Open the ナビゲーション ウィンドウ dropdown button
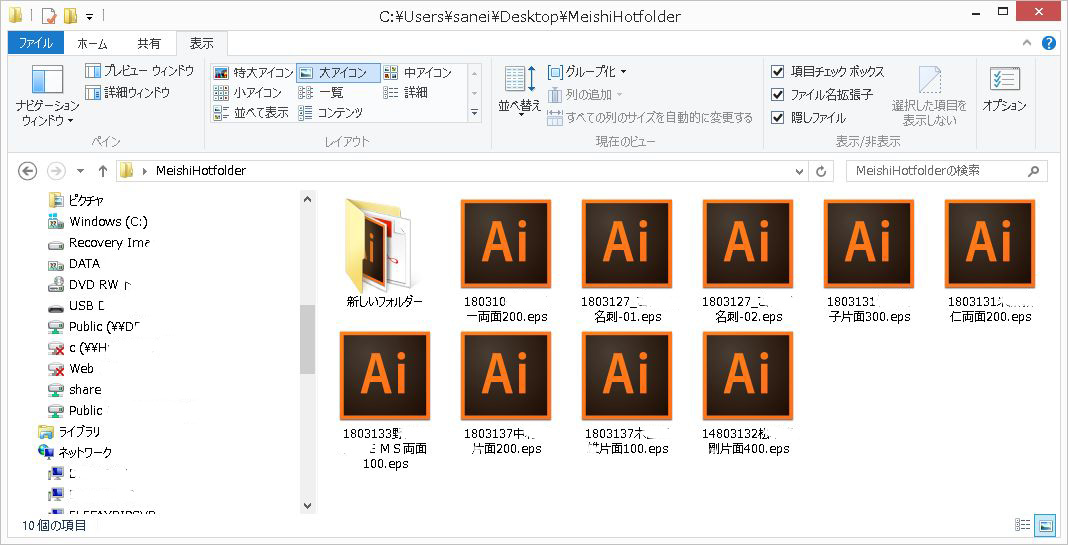The image size is (1068, 545). click(47, 96)
